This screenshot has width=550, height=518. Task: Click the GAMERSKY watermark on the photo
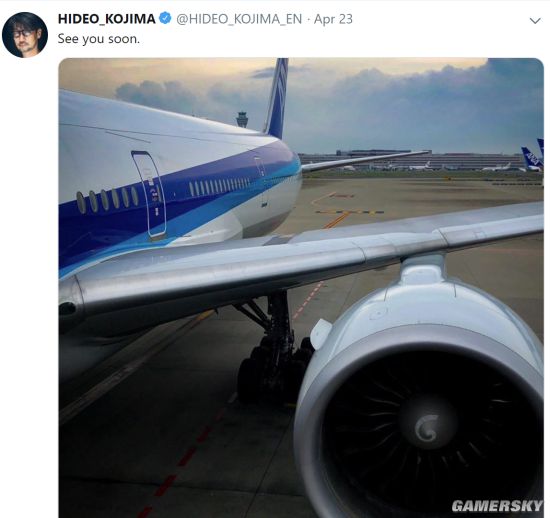tap(497, 506)
